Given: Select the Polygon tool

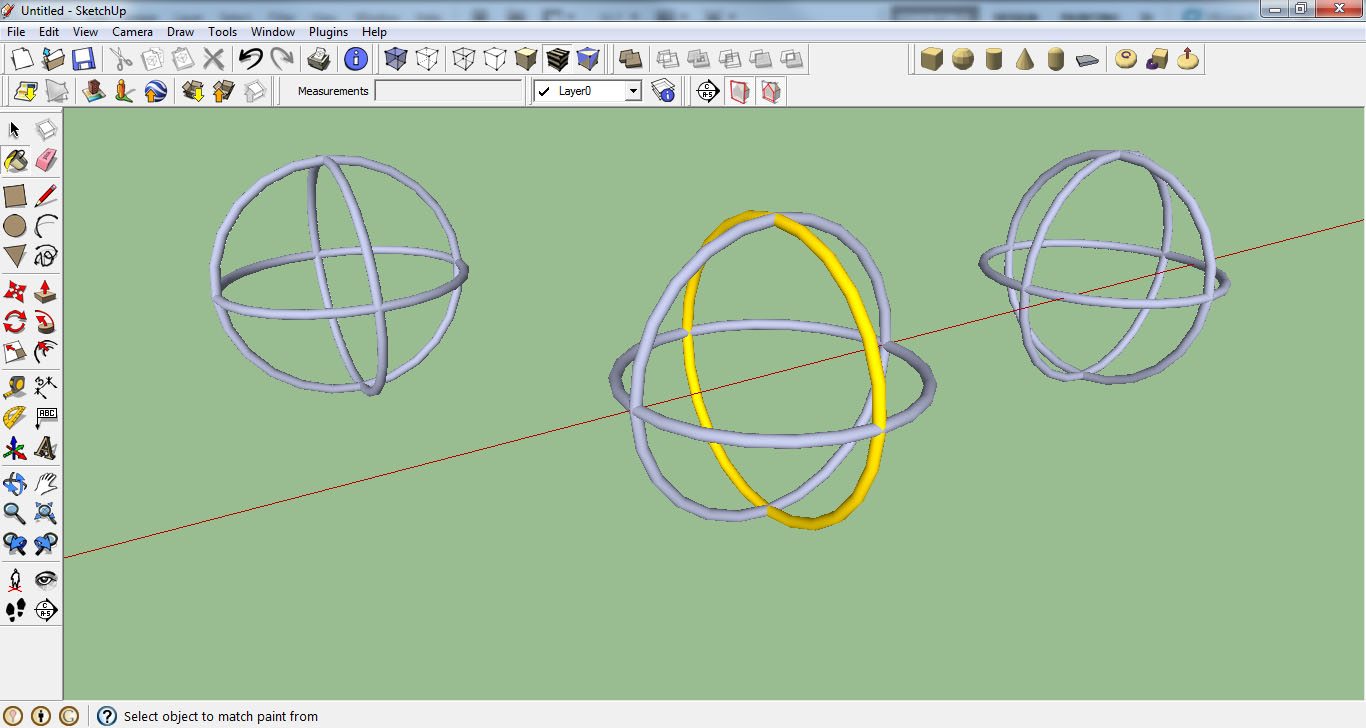Looking at the screenshot, I should point(14,256).
